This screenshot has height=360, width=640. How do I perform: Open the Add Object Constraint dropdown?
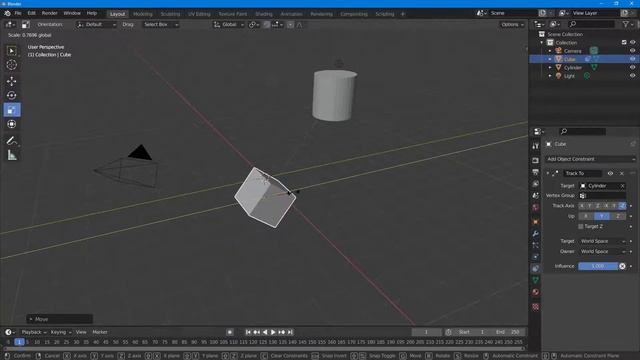[x=590, y=159]
